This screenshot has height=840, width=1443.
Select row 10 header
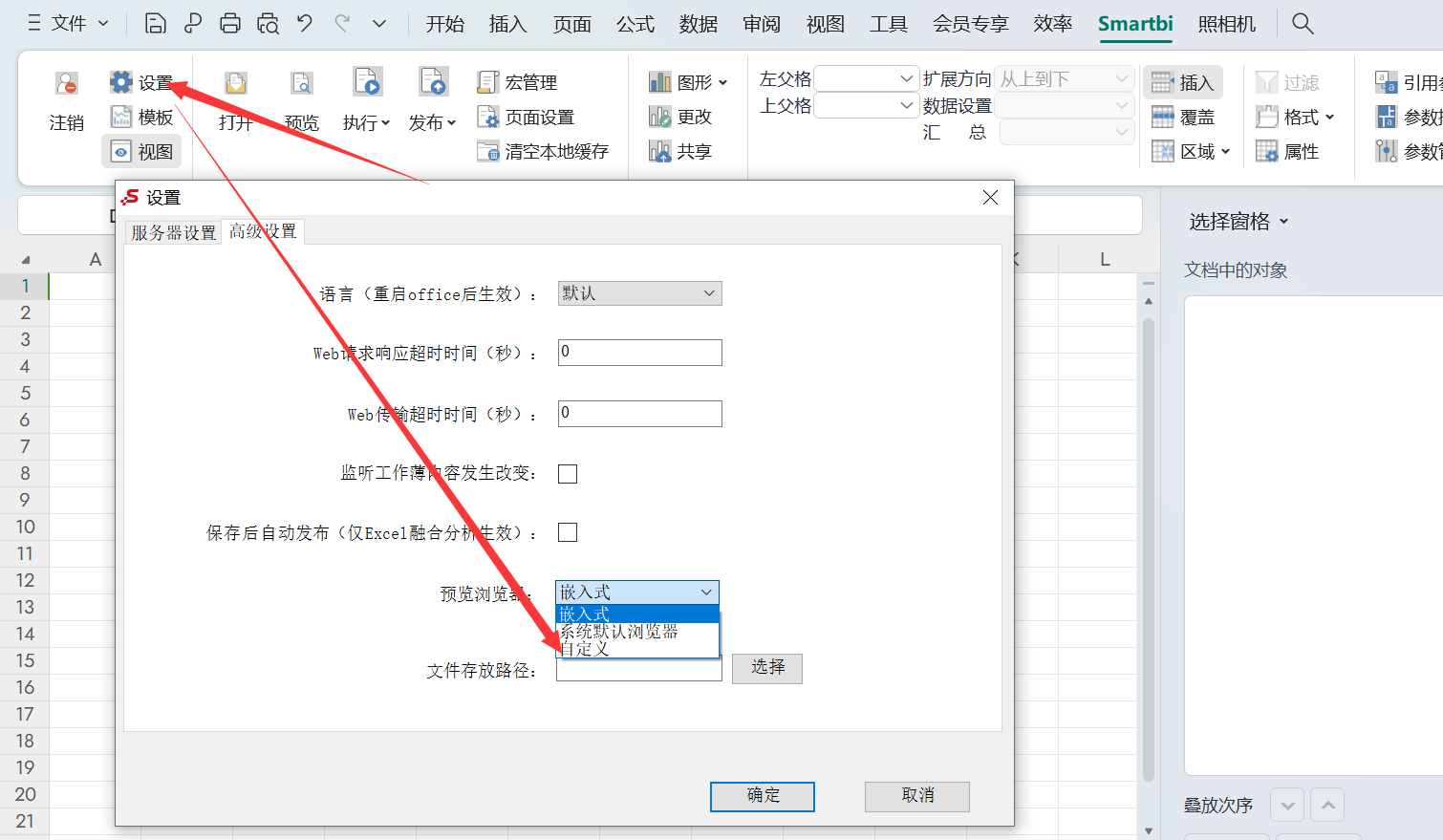[25, 527]
